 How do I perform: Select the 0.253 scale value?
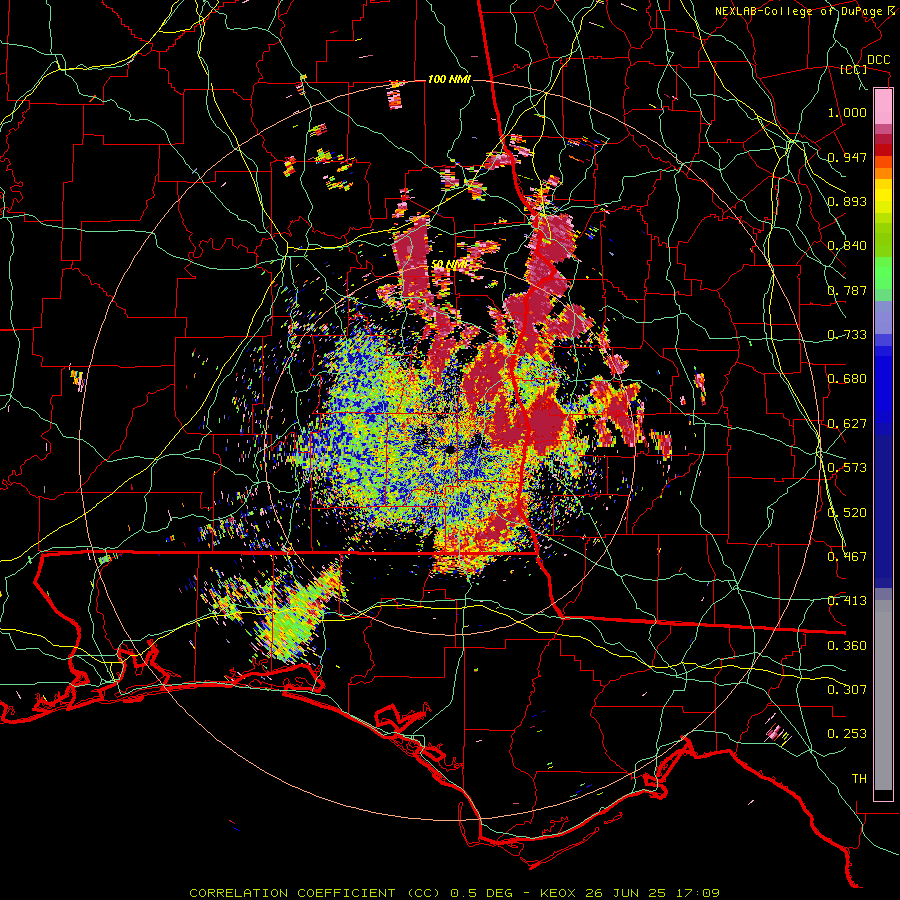[x=847, y=734]
